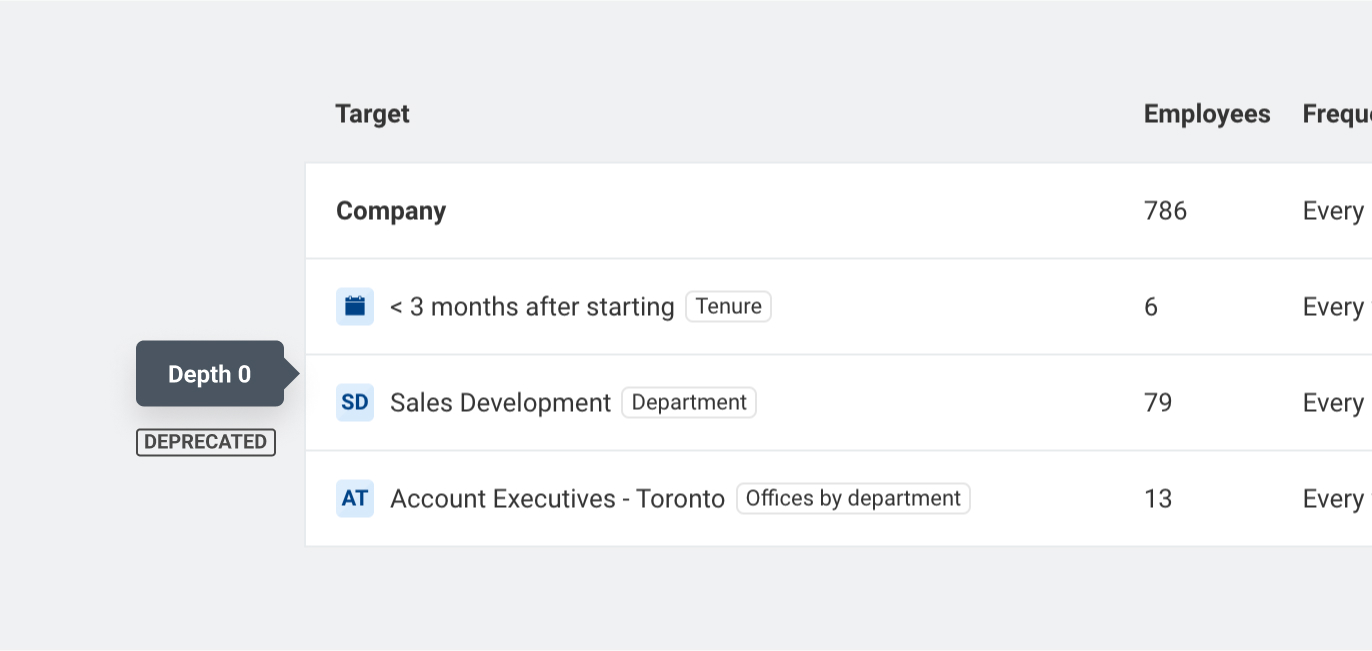
Task: Select the Company row name
Action: click(x=391, y=211)
